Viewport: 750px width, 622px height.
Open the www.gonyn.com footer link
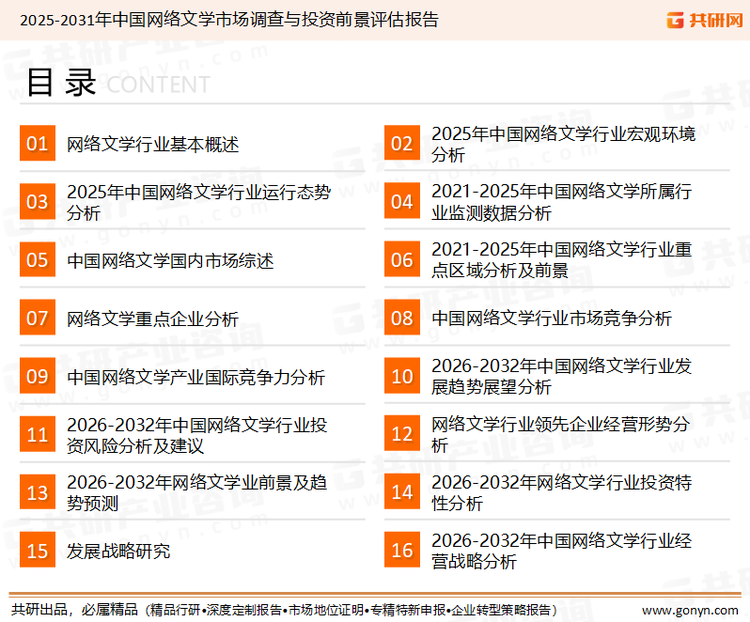[690, 610]
